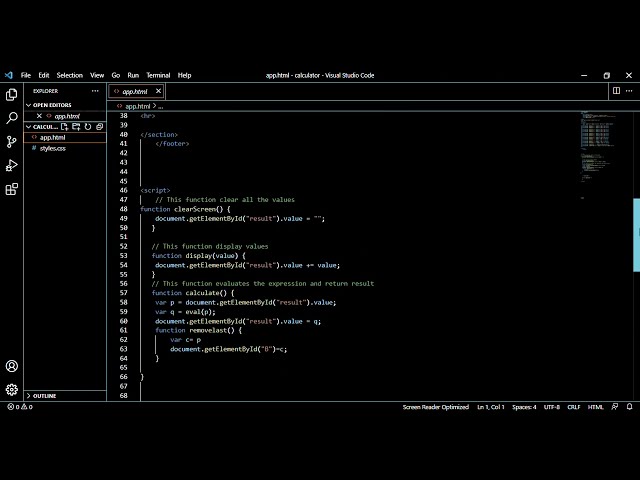Collapse all folders in explorer icon
The width and height of the screenshot is (640, 480).
click(x=99, y=127)
